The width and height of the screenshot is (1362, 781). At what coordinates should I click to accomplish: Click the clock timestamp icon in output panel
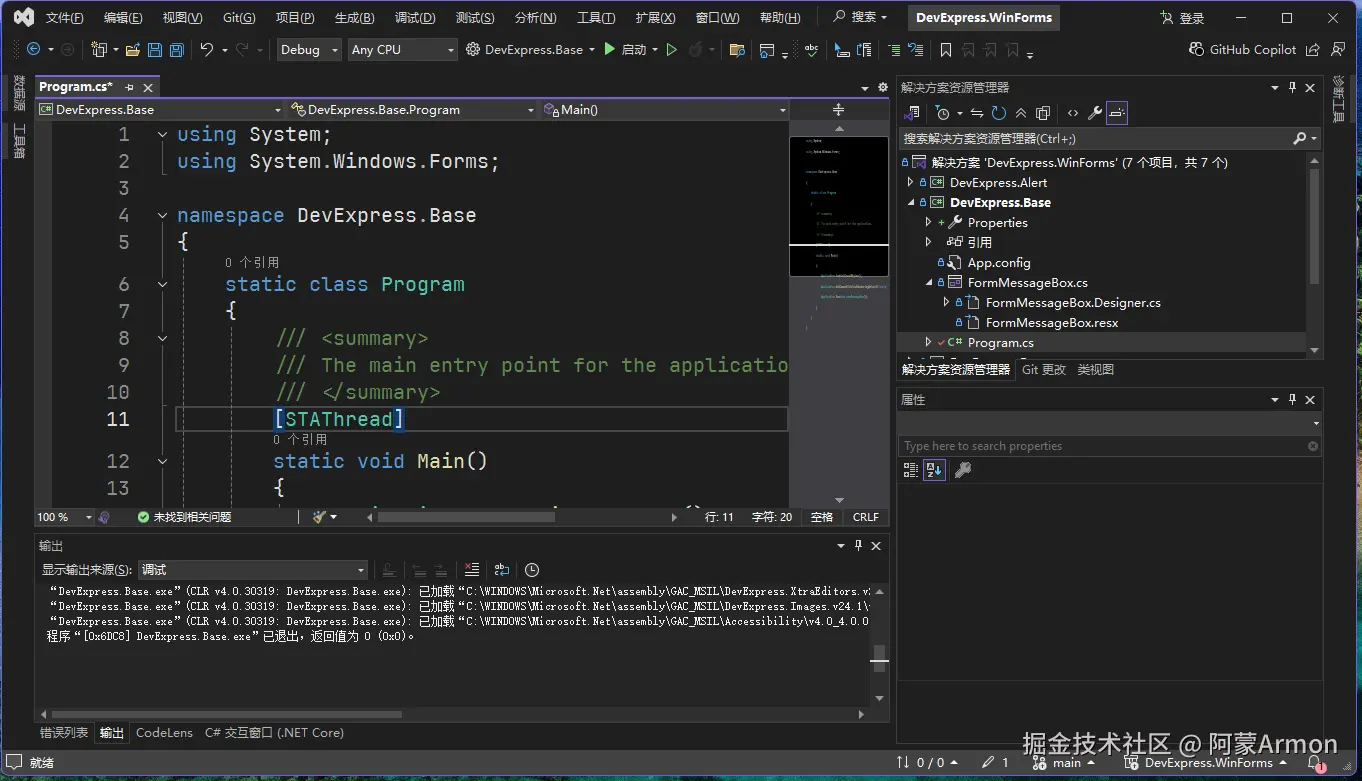[532, 570]
